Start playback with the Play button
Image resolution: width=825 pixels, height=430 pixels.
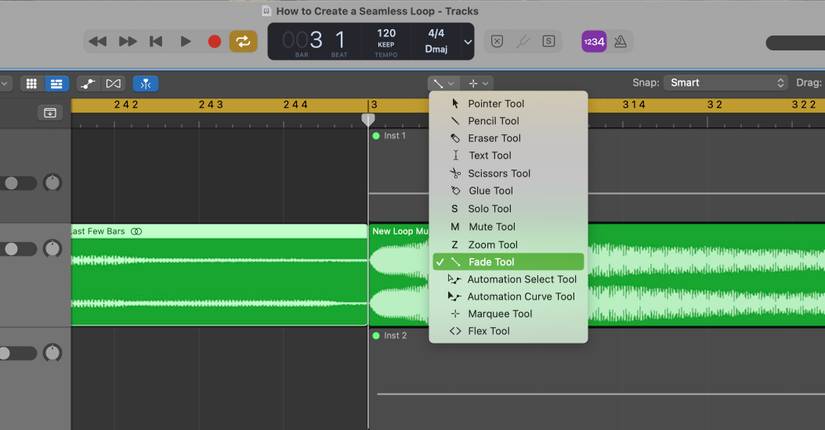tap(185, 42)
